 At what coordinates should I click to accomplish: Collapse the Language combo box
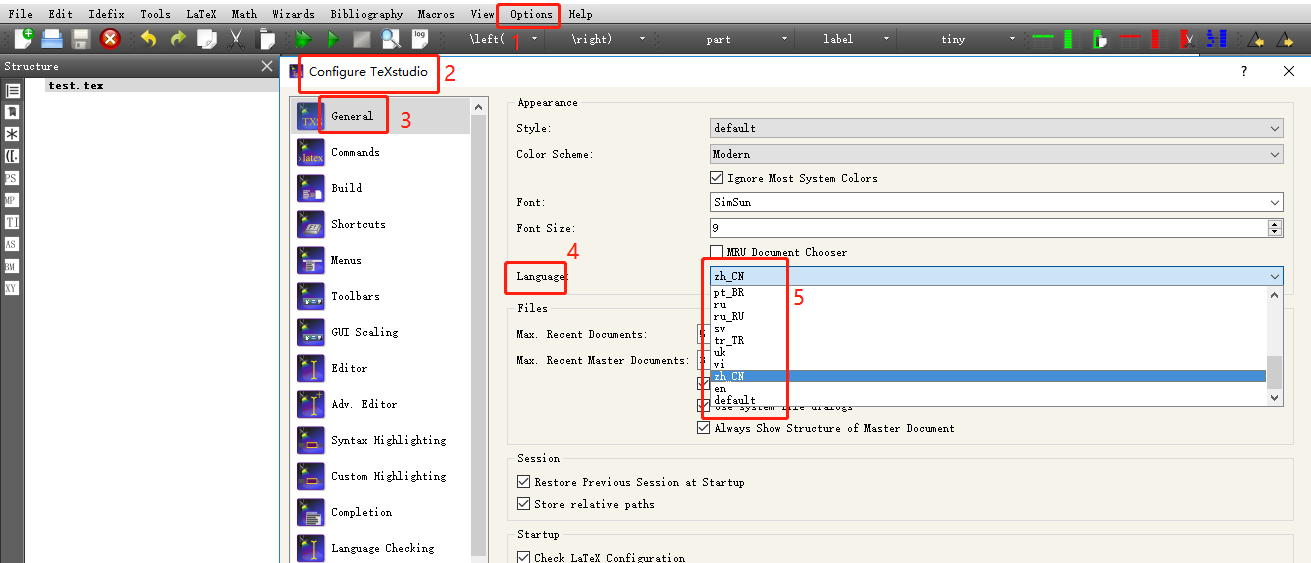996,277
